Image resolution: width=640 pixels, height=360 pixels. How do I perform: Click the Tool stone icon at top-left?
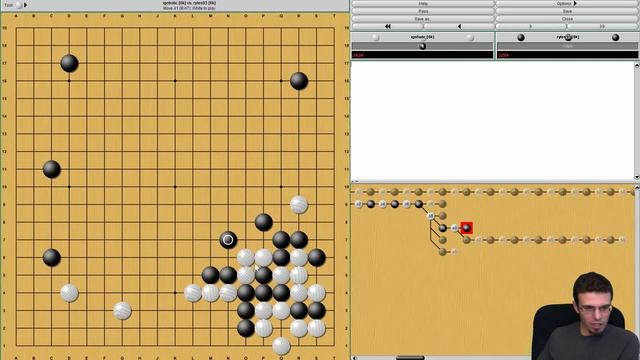coord(18,5)
